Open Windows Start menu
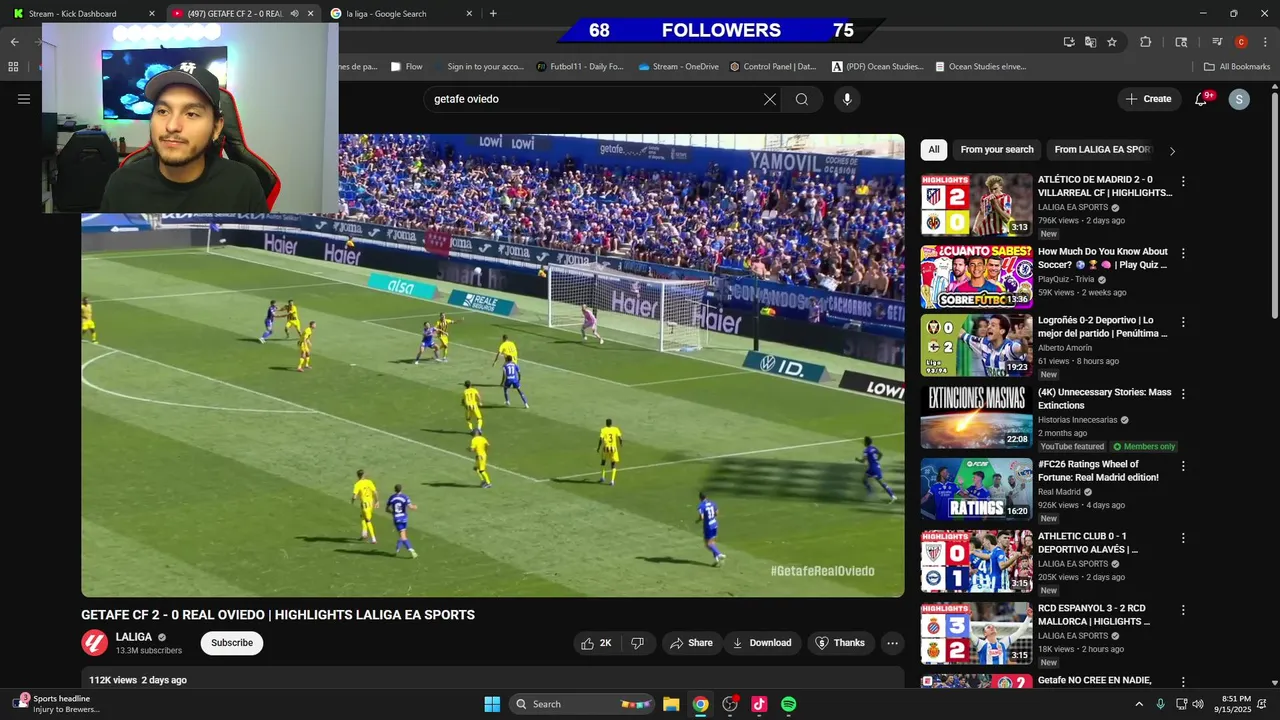 492,704
